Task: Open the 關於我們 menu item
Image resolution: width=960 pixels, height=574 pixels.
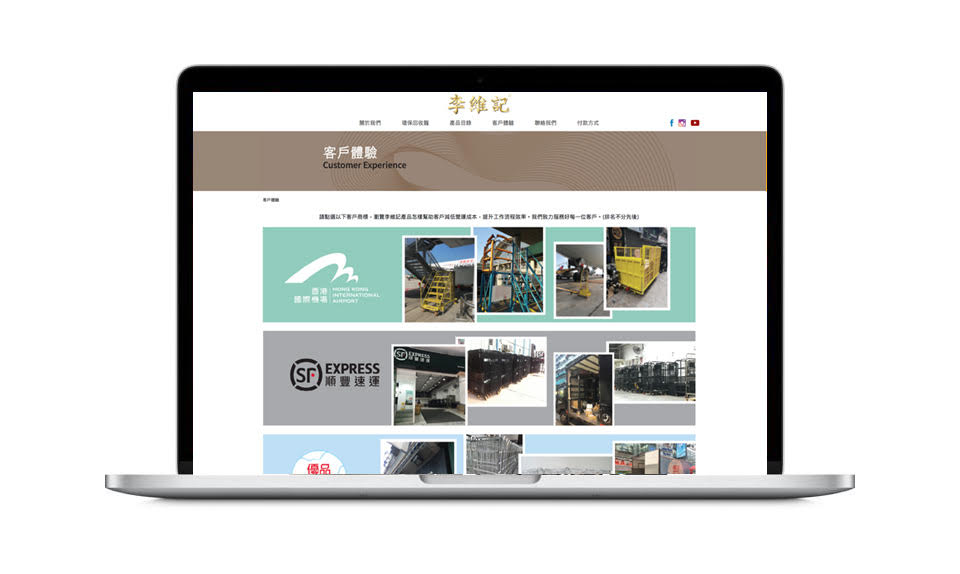Action: [x=370, y=123]
